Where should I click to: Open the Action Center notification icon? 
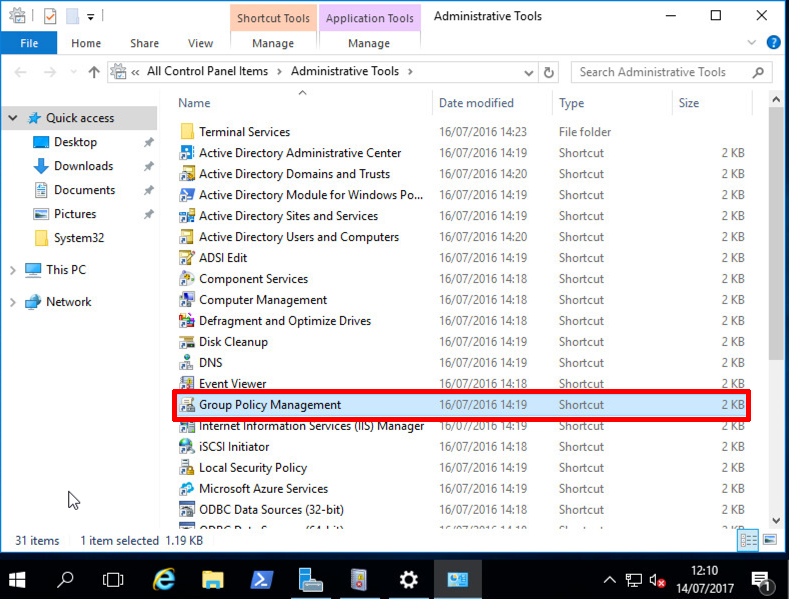(x=761, y=581)
